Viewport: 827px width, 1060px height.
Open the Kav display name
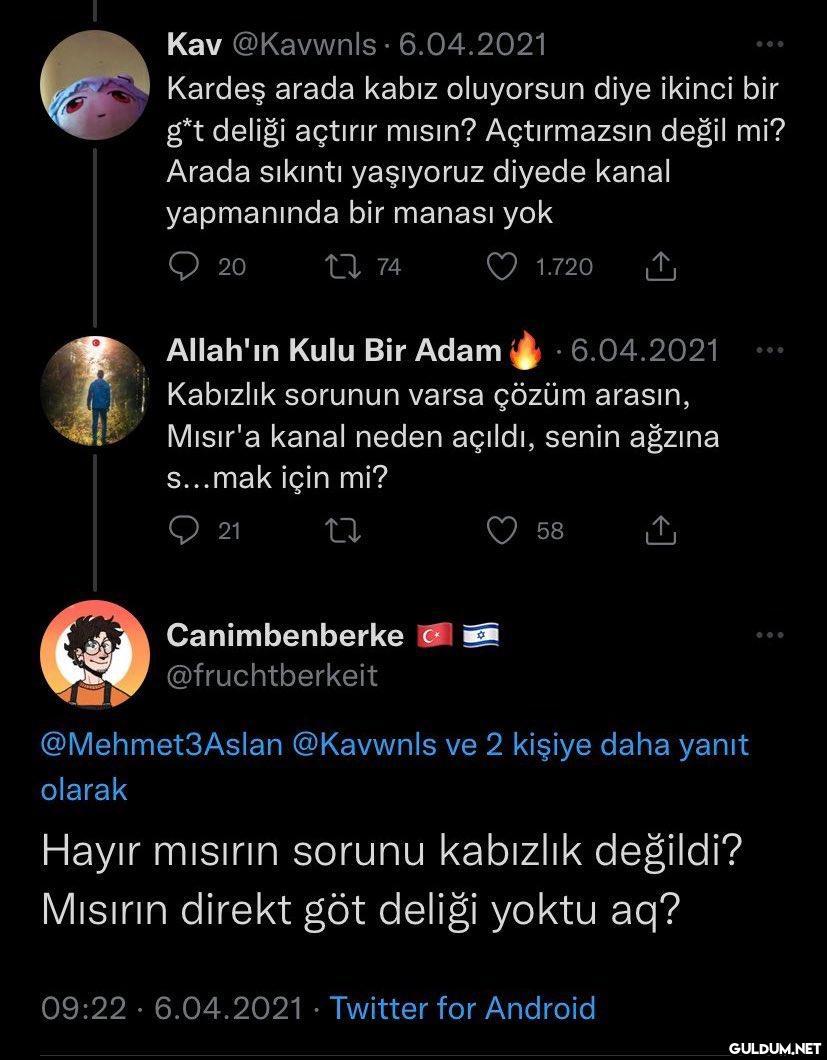[x=194, y=44]
